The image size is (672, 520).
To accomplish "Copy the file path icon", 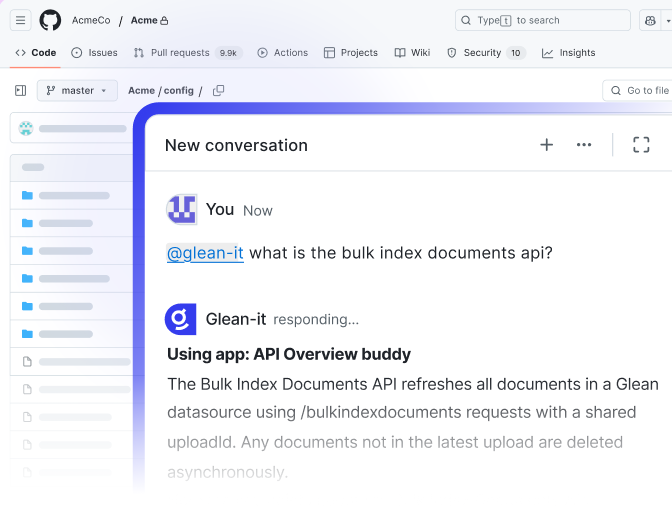I will point(219,90).
